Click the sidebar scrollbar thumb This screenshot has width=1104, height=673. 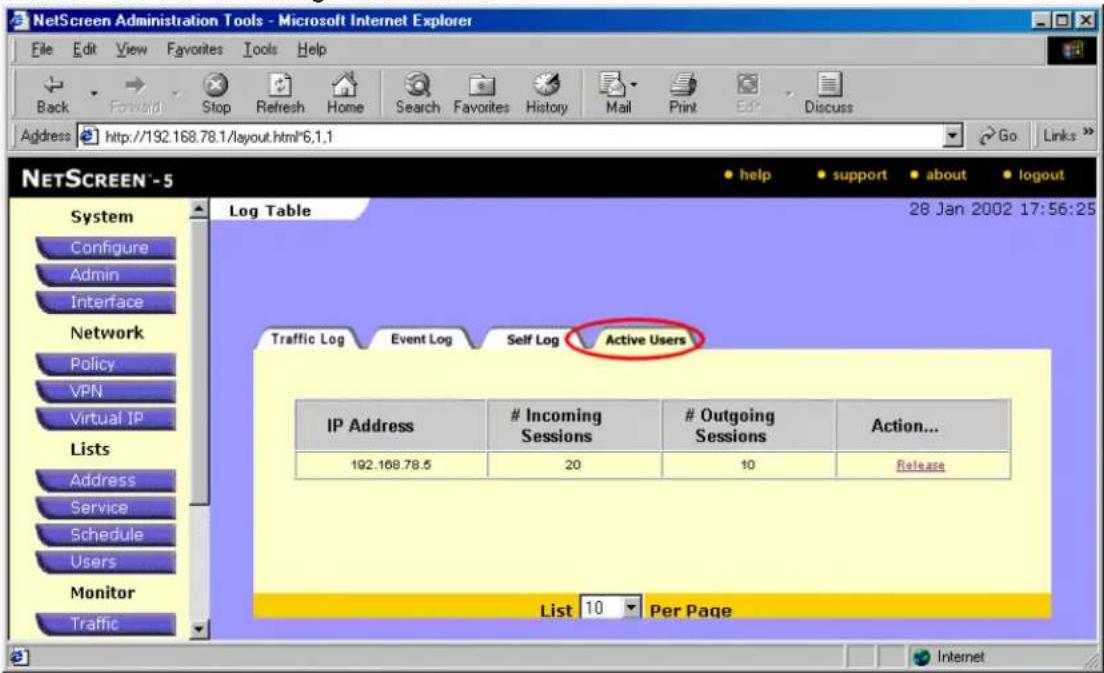[x=199, y=362]
